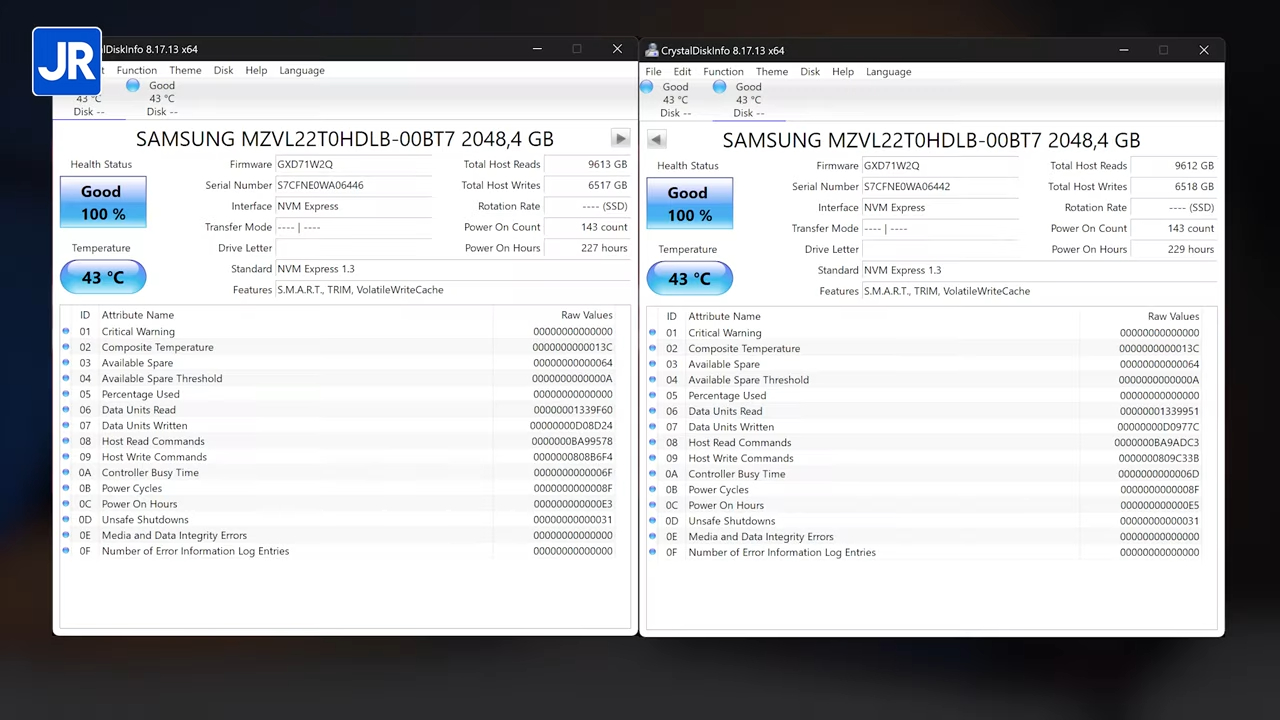Click the Critical Warning status dot in left window
The image size is (1280, 720).
(x=67, y=331)
